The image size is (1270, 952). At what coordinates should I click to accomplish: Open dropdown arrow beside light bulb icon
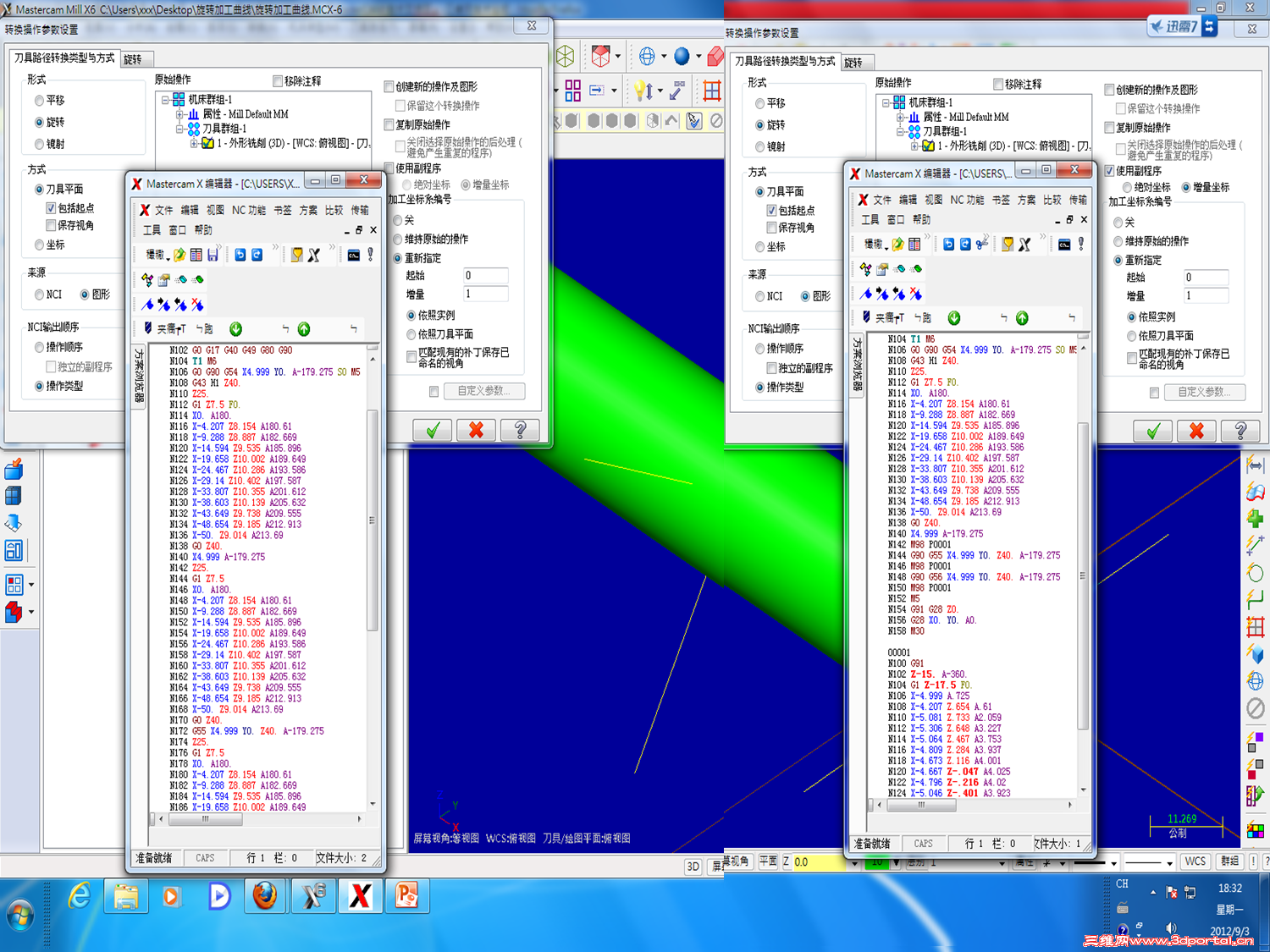click(x=660, y=90)
